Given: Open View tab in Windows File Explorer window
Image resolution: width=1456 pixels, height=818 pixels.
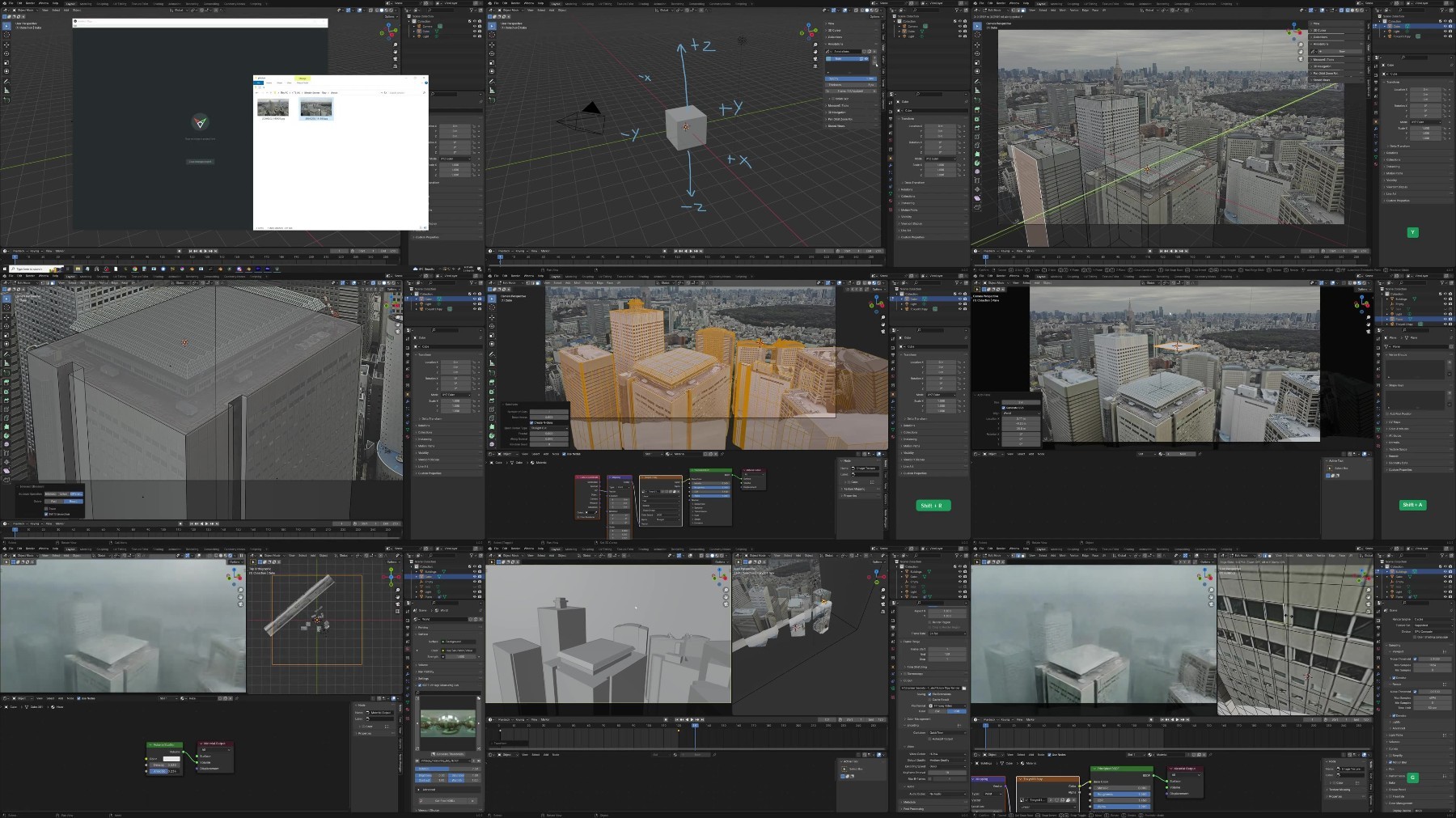Looking at the screenshot, I should [290, 83].
